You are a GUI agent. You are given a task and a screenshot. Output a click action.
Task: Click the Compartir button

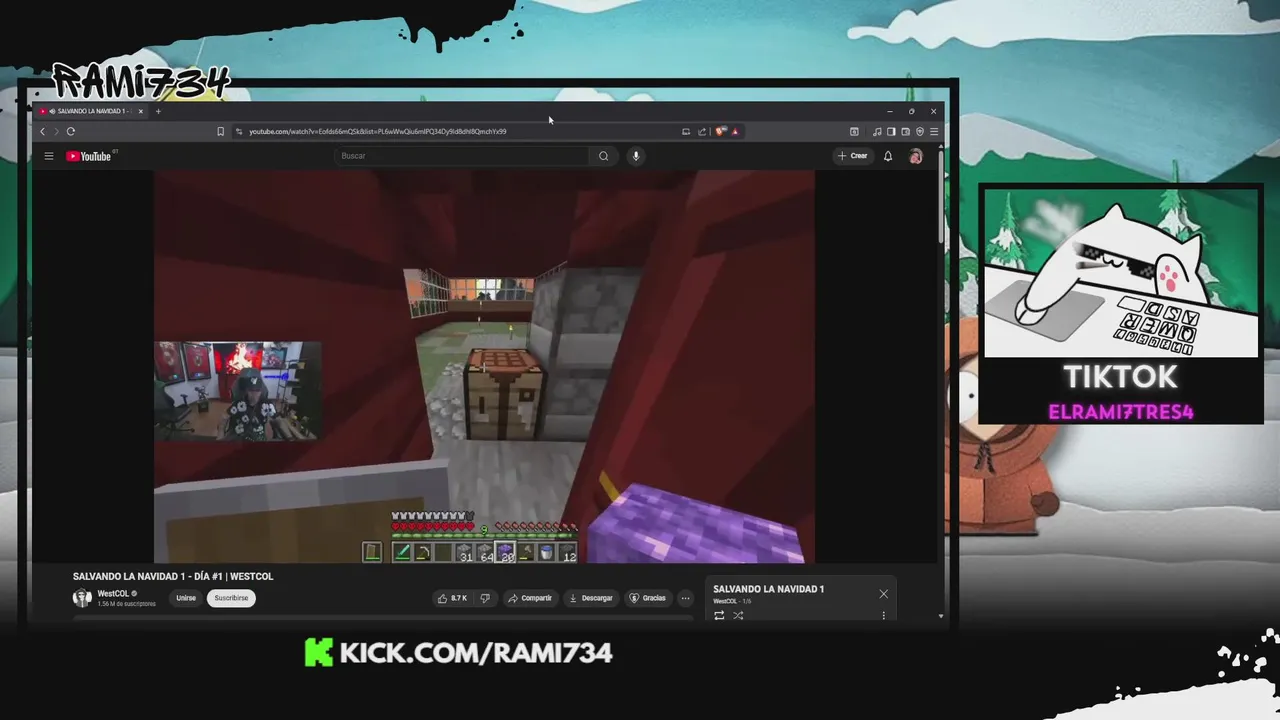tap(530, 598)
